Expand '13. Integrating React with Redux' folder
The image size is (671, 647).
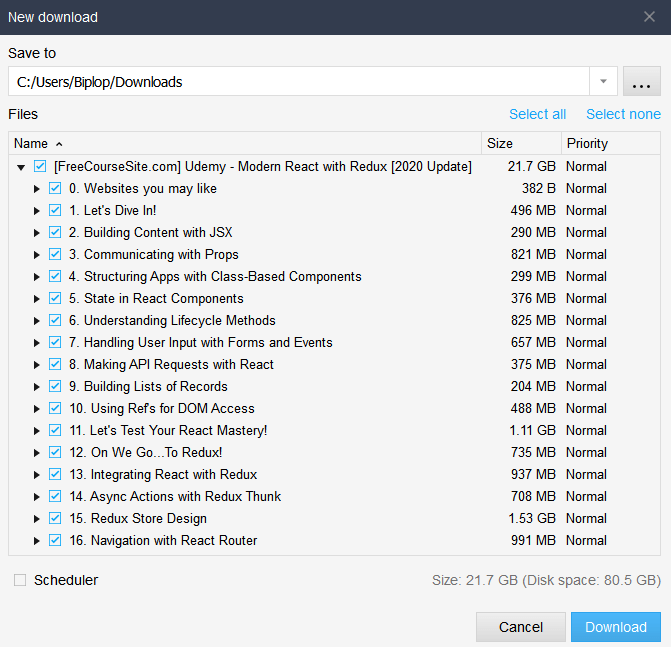(x=37, y=475)
